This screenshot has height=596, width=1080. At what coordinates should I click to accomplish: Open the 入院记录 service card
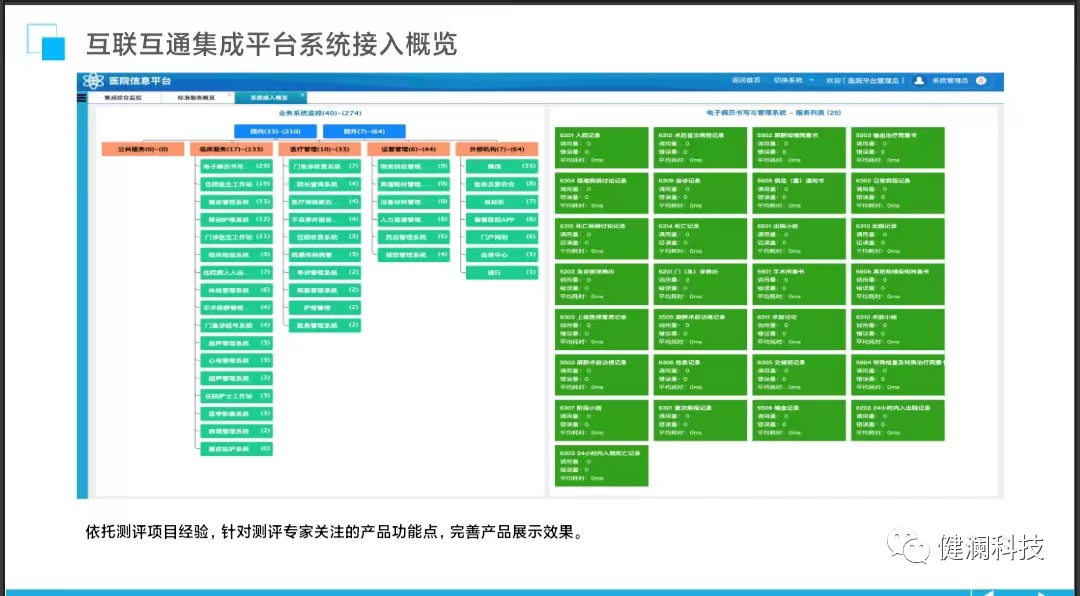[x=601, y=147]
